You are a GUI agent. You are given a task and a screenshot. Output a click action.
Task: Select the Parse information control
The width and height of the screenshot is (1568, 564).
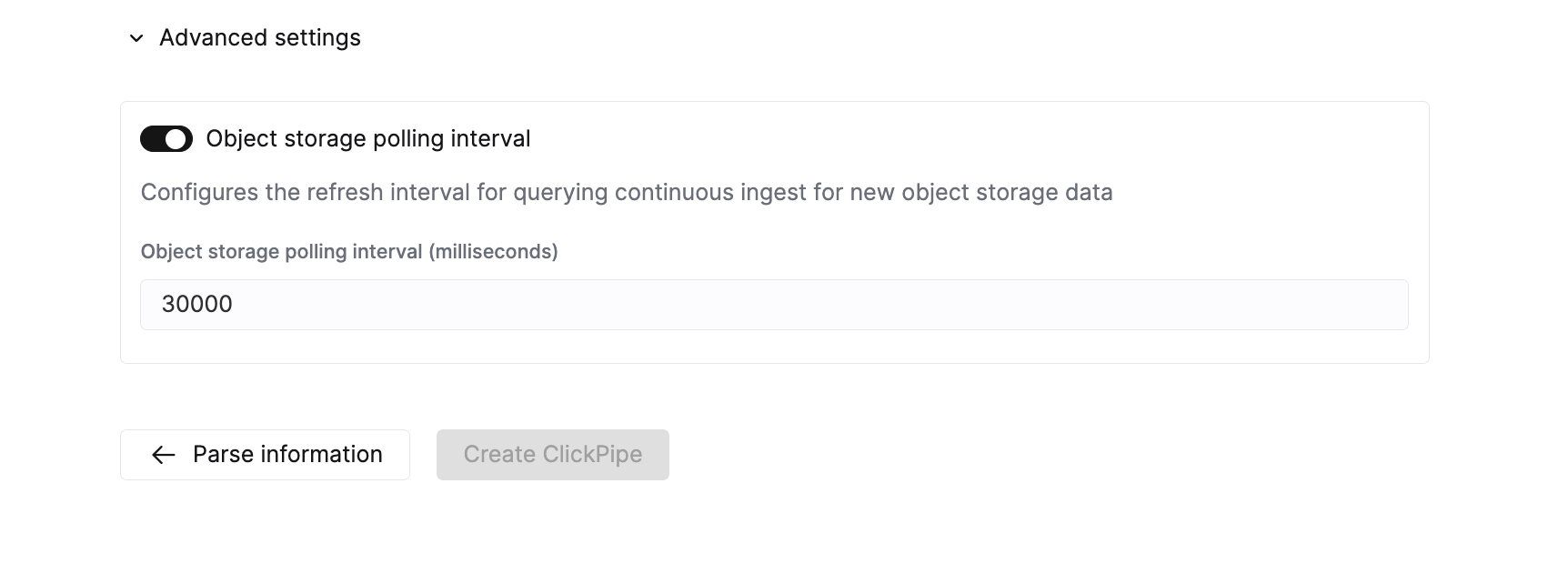[x=265, y=455]
